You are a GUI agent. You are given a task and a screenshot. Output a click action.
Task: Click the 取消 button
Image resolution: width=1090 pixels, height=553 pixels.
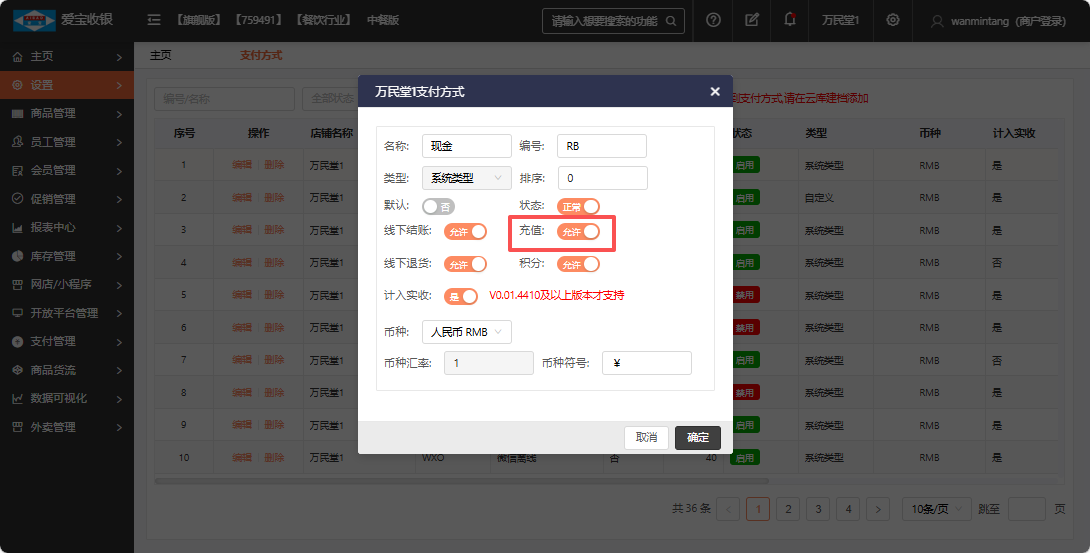[x=646, y=437]
